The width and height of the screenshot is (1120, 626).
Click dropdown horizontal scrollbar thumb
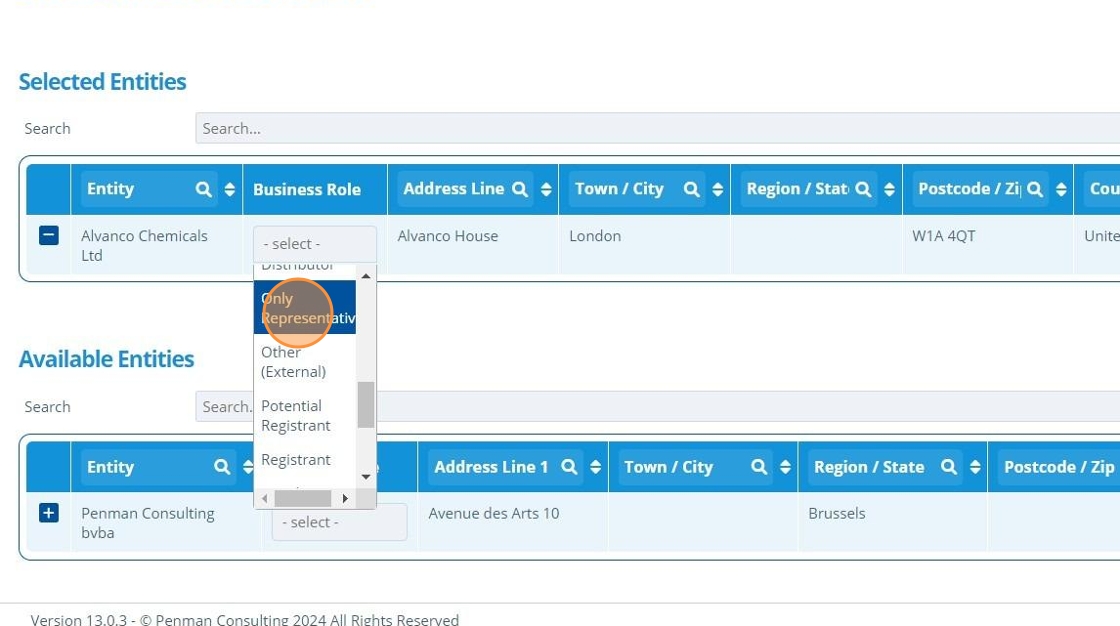[x=303, y=498]
